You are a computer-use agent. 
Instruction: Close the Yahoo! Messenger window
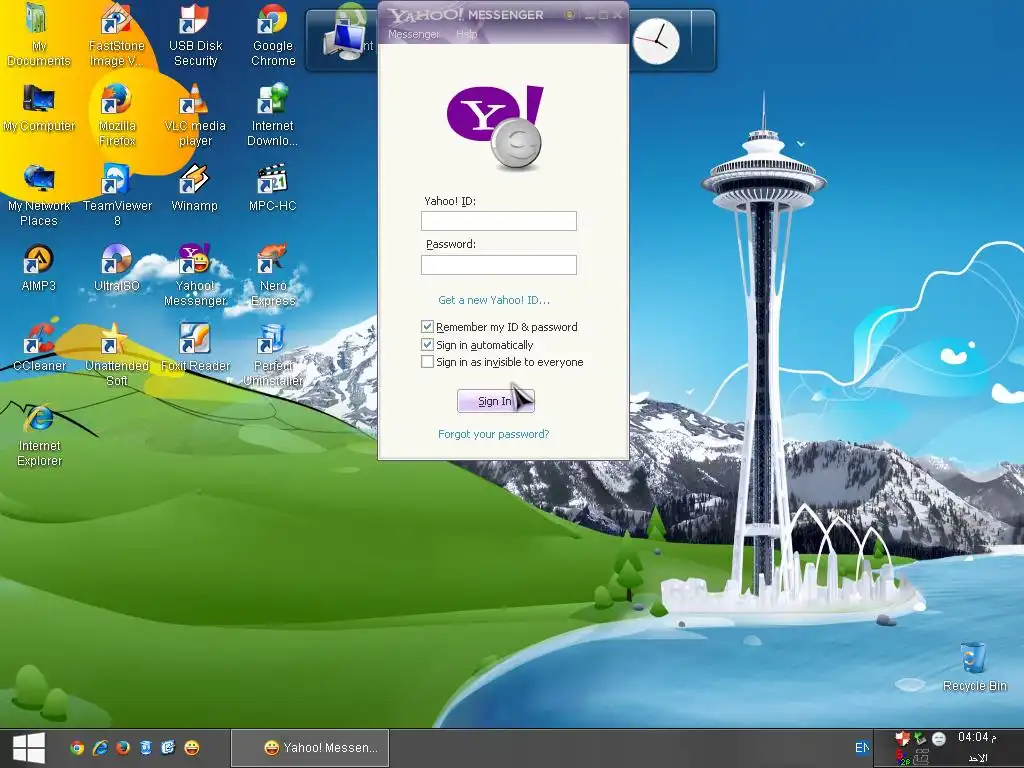coord(618,14)
